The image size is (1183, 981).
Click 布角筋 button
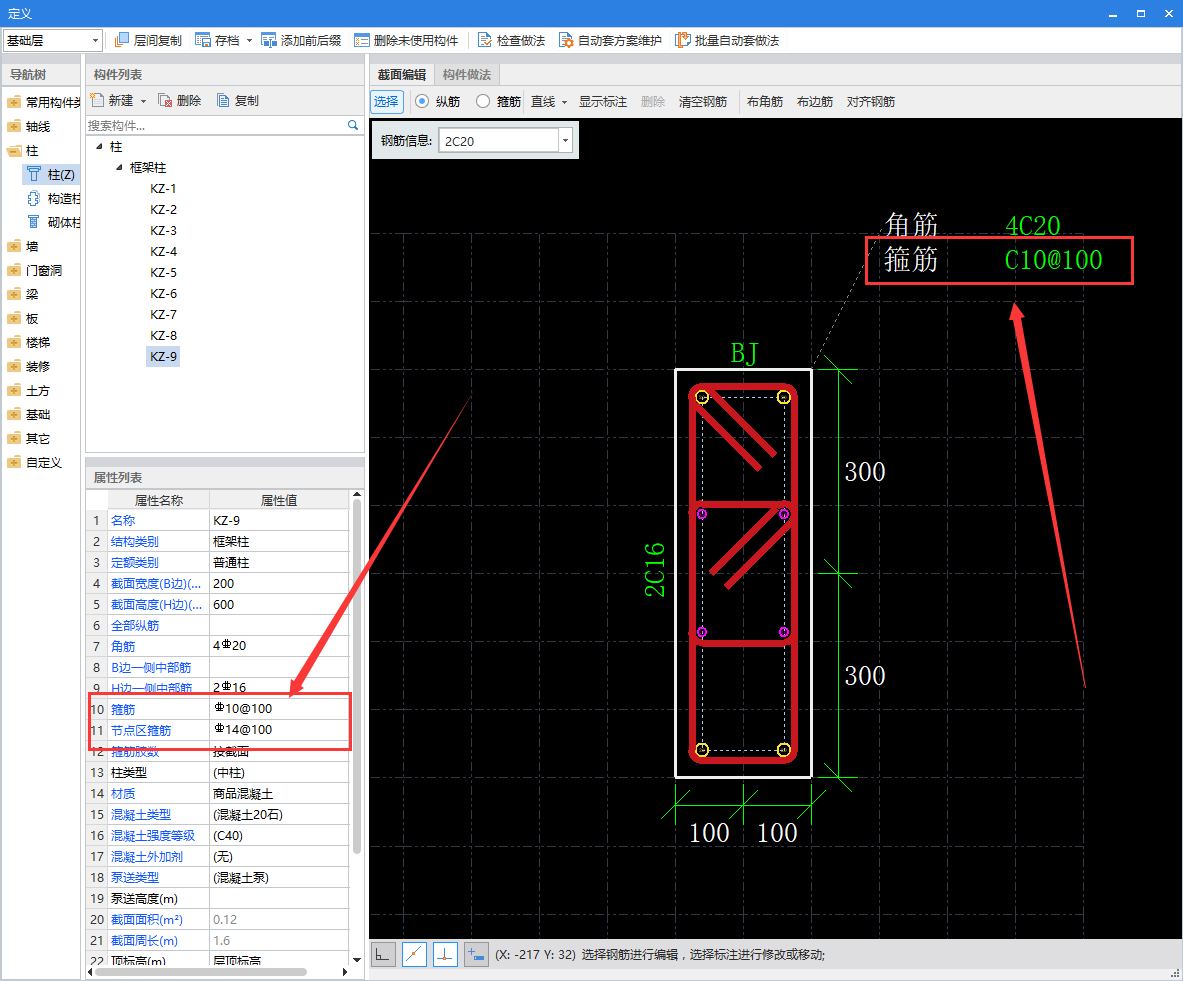click(764, 101)
